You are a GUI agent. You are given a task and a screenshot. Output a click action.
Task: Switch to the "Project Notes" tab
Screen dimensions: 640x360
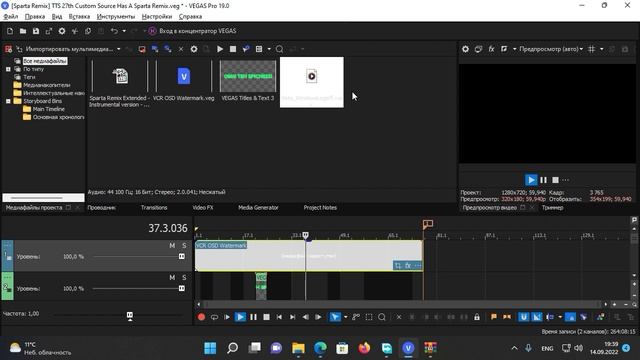coord(320,208)
